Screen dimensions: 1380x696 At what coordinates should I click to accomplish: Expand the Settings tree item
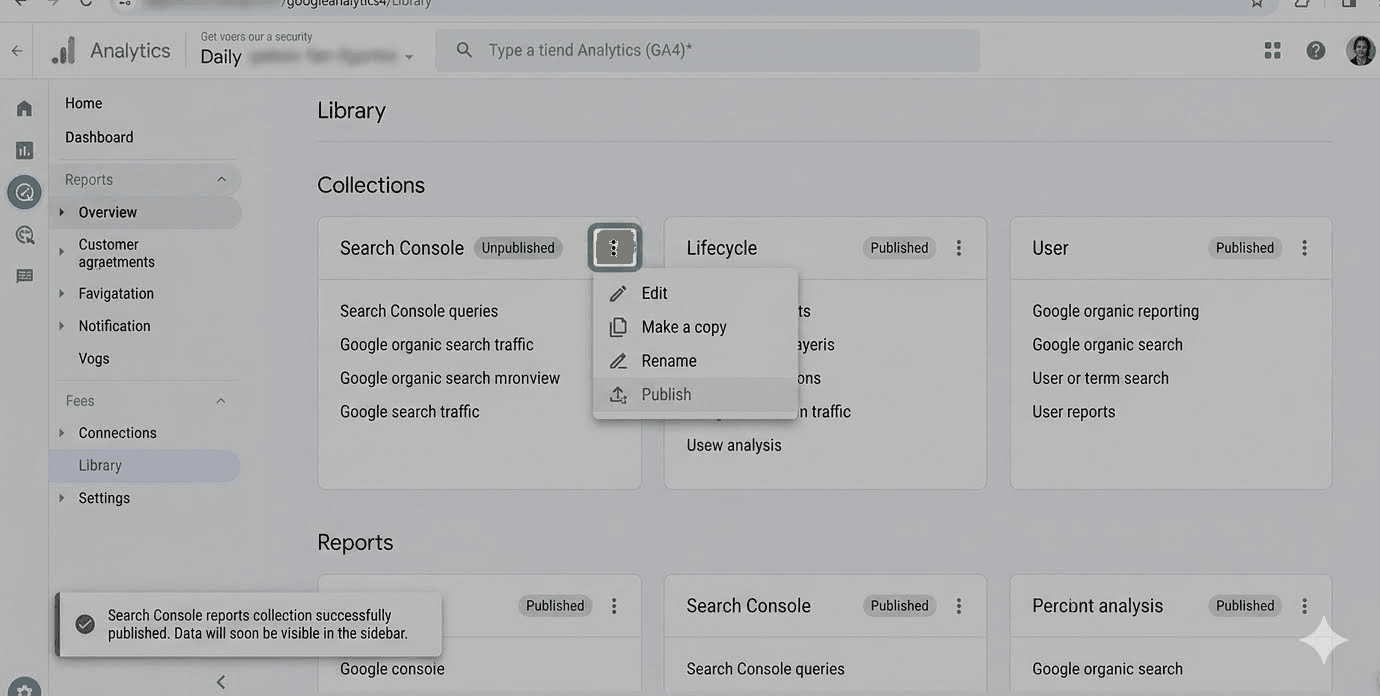[x=62, y=498]
